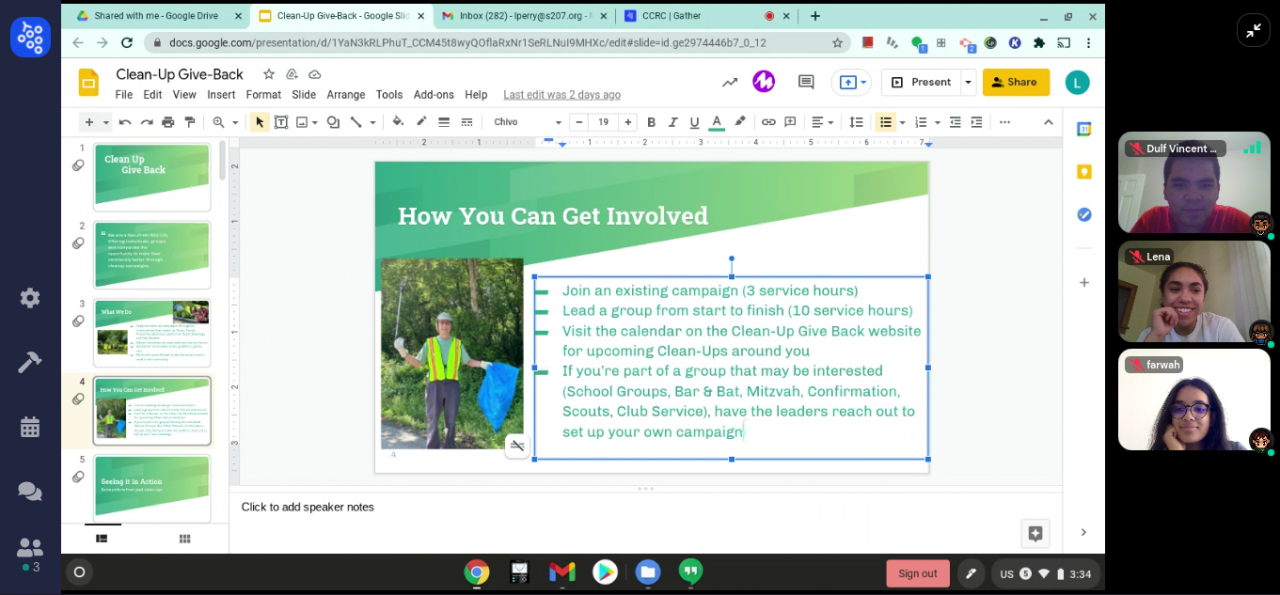Click the Undo arrow in toolbar
The height and width of the screenshot is (595, 1280).
(125, 122)
